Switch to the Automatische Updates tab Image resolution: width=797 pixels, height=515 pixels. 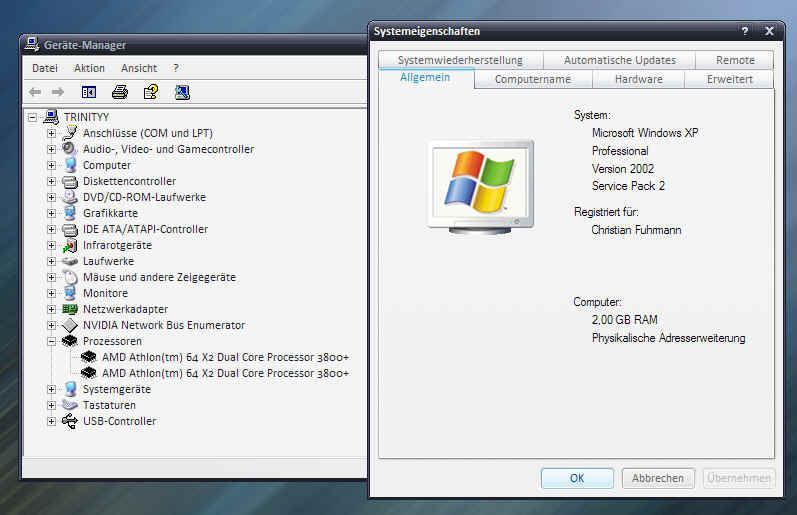coord(620,60)
